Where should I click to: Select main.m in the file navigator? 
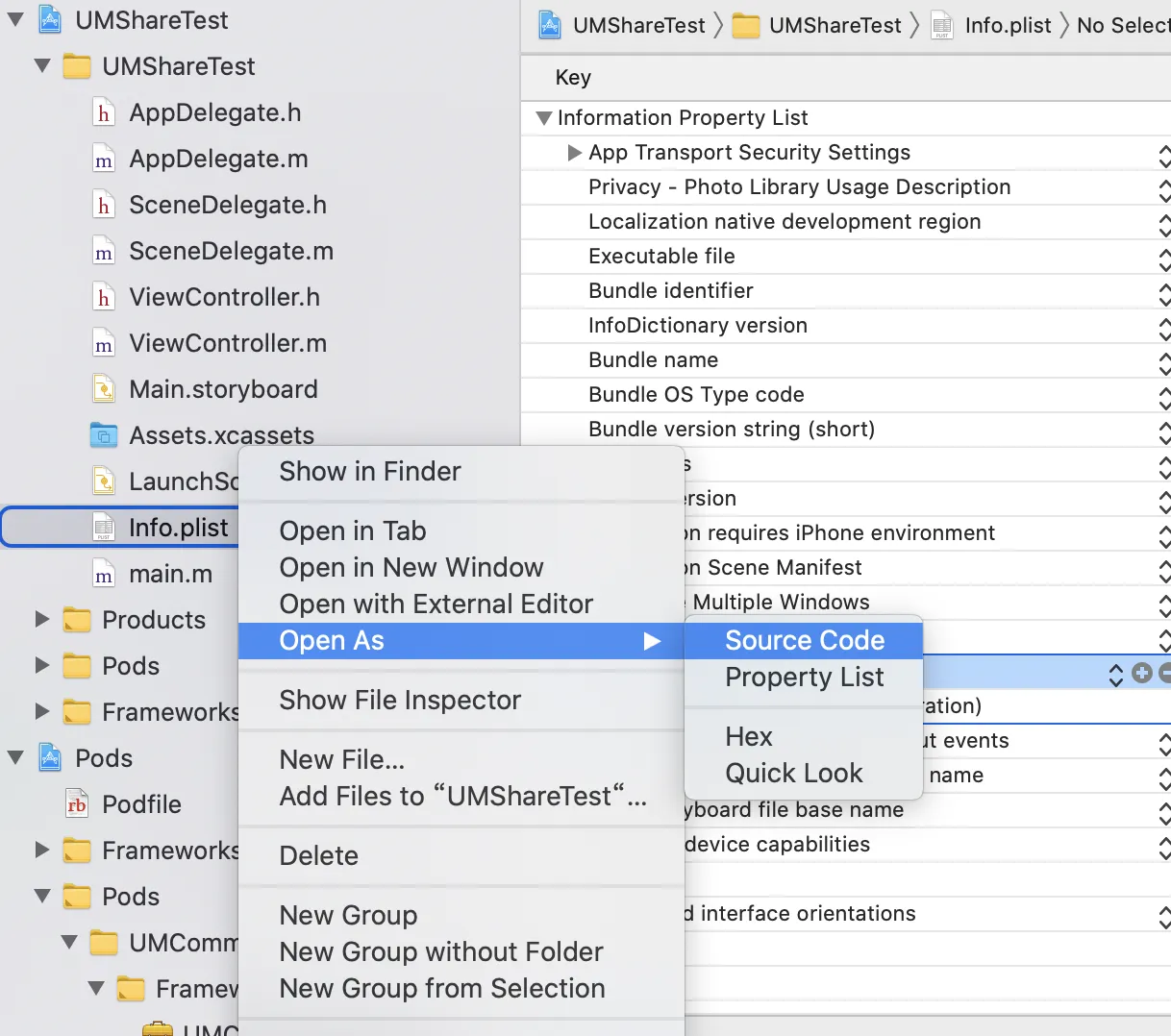click(x=170, y=575)
